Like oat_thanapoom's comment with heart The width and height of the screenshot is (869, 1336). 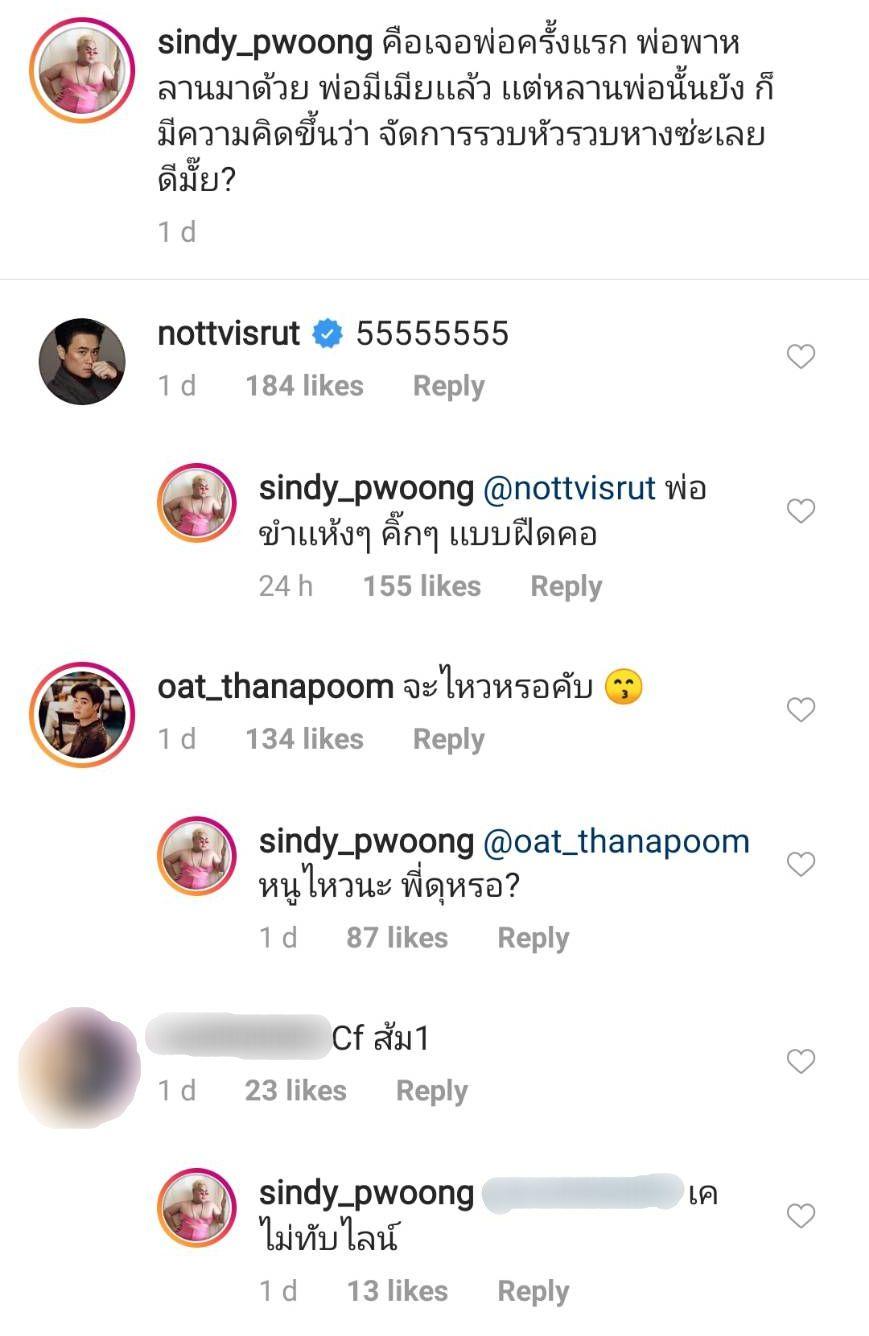click(801, 709)
